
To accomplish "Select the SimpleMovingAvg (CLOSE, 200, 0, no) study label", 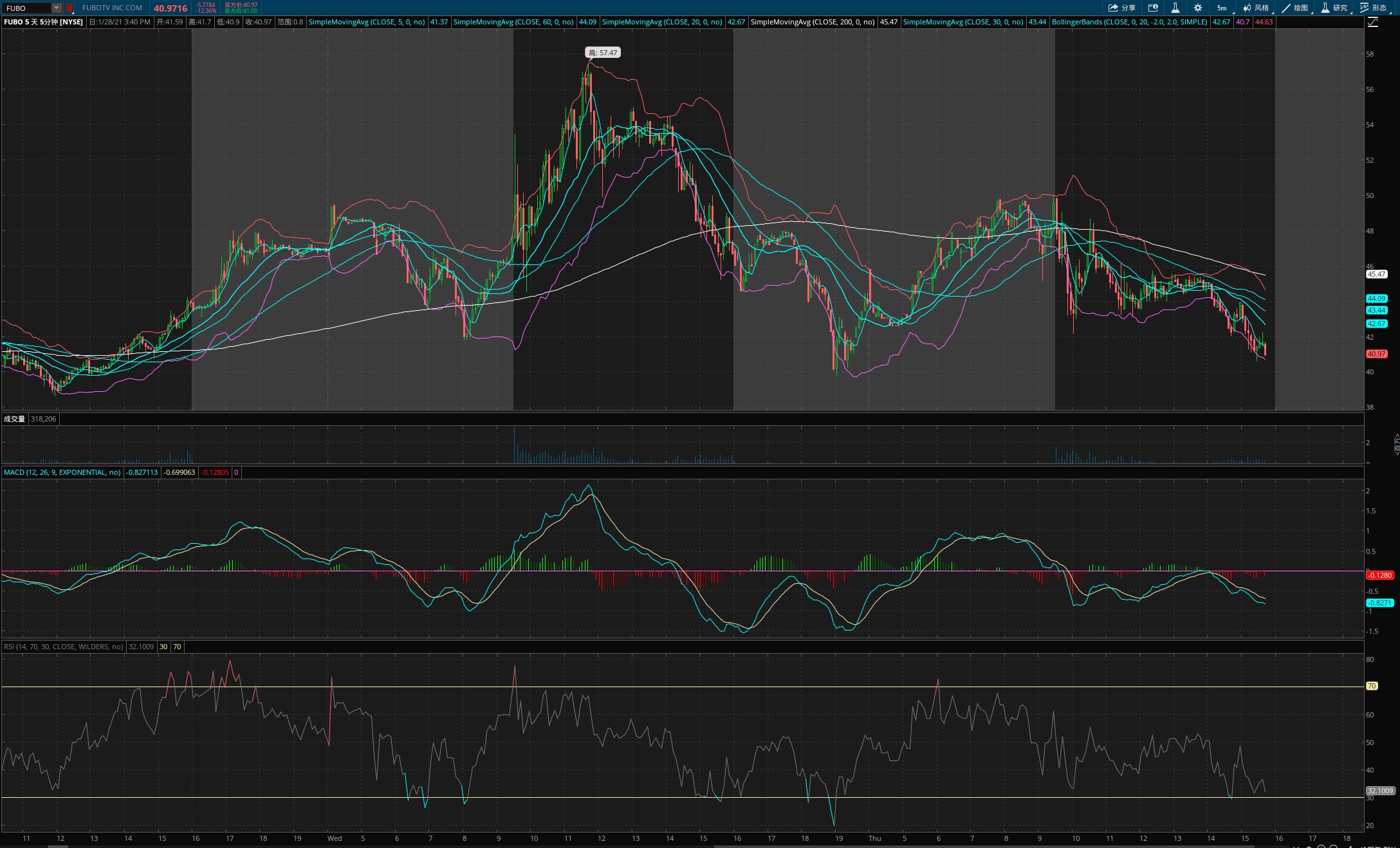I will [813, 22].
